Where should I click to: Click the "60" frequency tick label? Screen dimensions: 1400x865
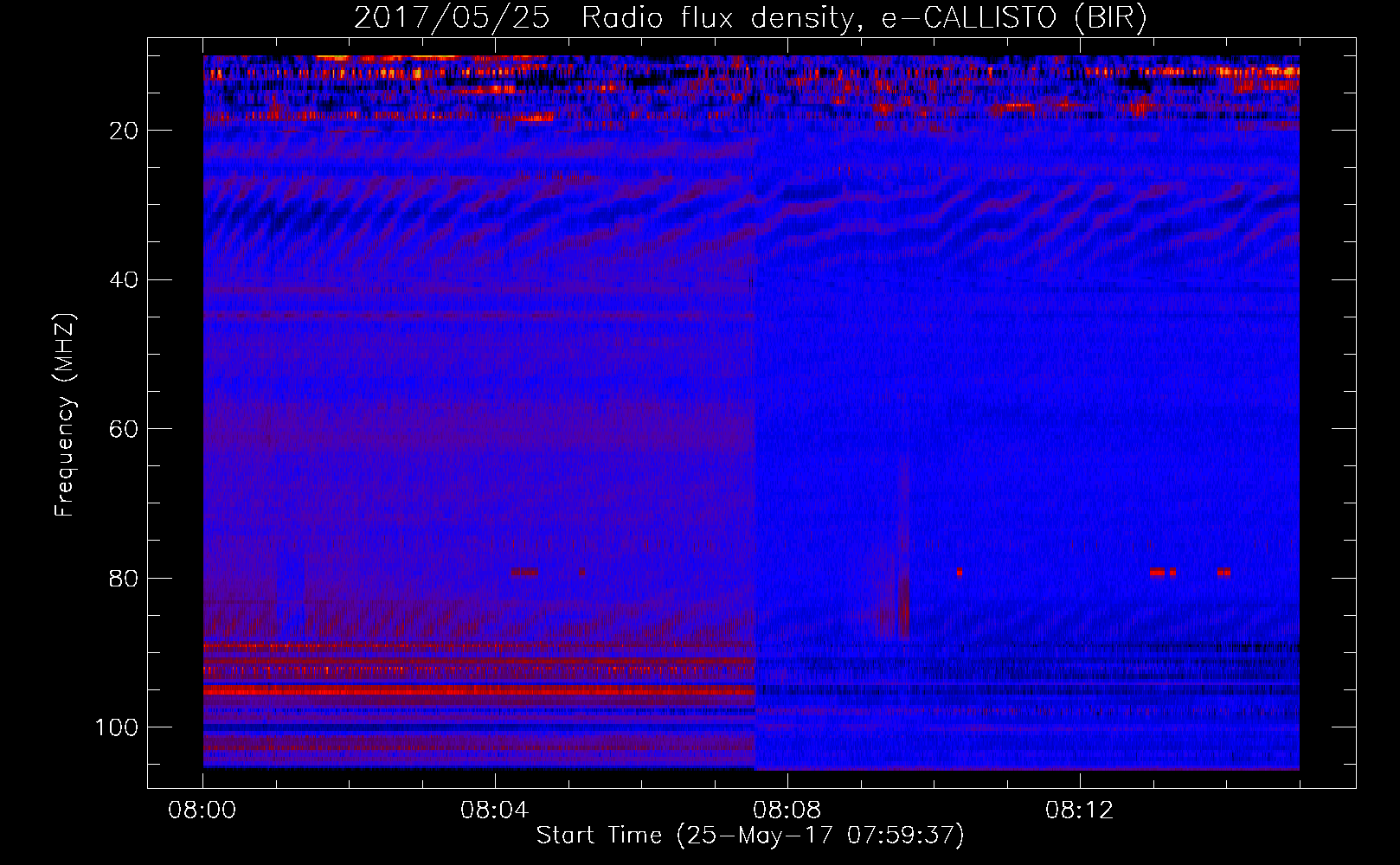125,429
